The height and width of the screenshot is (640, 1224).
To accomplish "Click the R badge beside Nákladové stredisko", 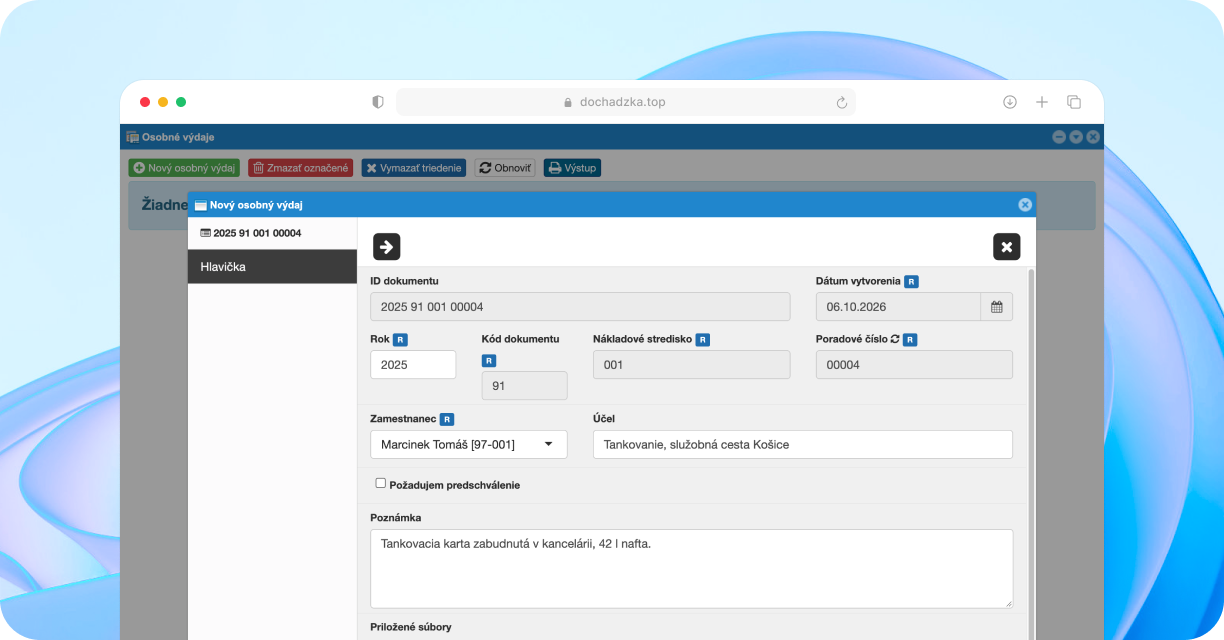I will 703,339.
